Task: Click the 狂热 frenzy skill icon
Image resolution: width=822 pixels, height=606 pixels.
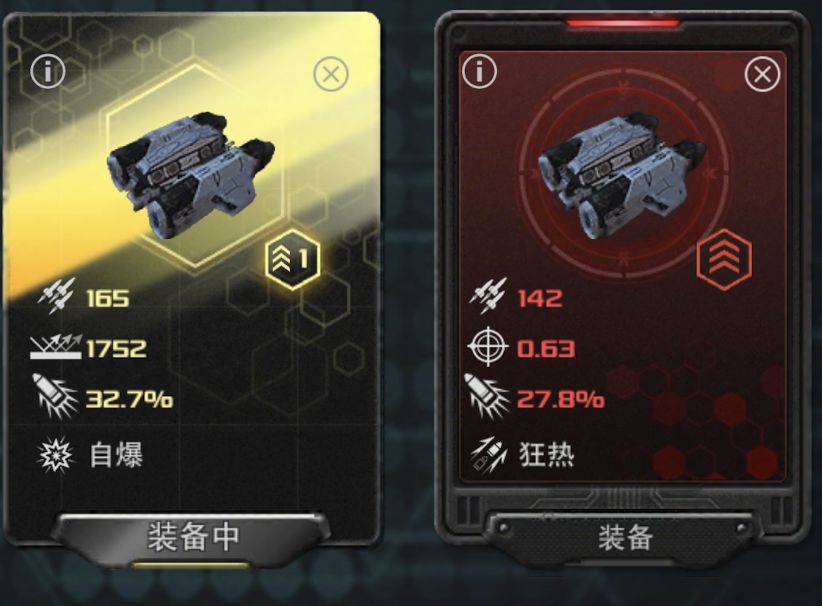Action: (488, 454)
